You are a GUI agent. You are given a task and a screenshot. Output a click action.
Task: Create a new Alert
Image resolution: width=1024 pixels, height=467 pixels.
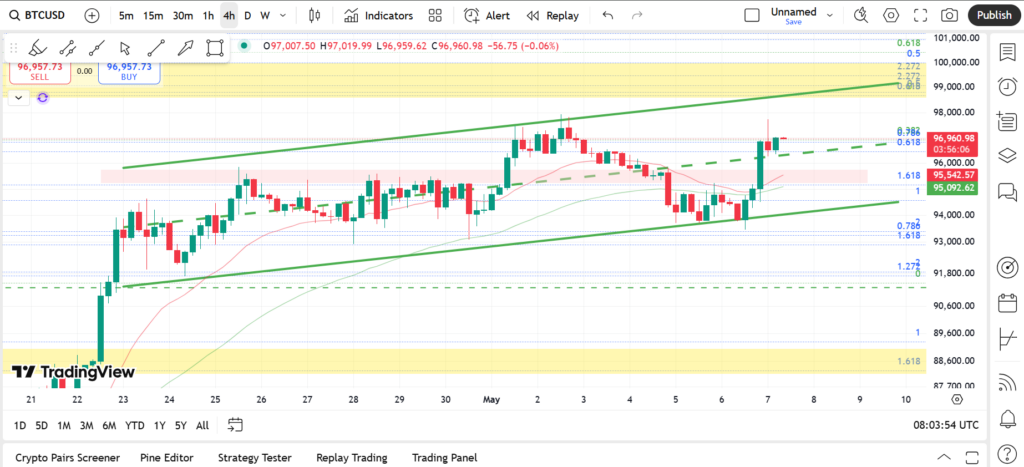487,15
